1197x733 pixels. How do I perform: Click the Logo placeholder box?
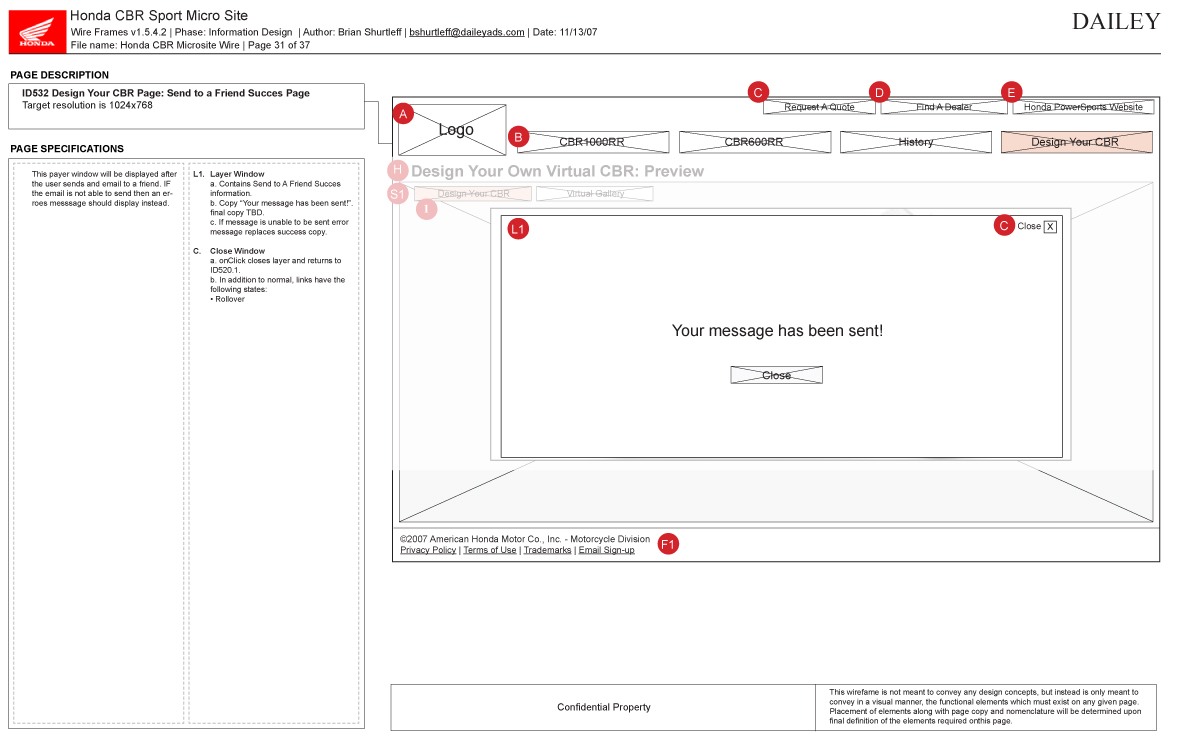(x=454, y=131)
